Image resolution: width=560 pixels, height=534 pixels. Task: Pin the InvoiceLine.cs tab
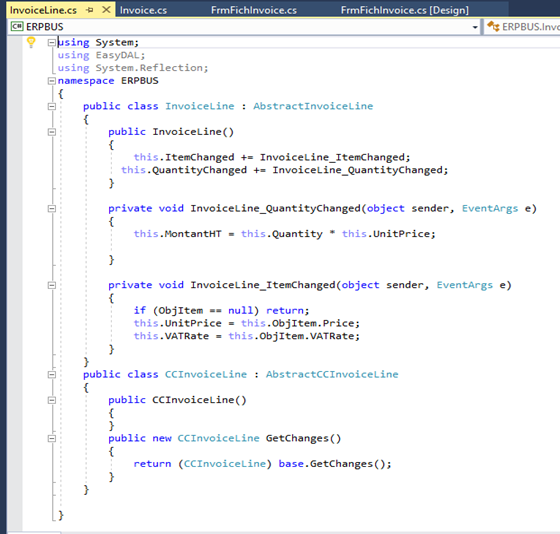coord(90,10)
